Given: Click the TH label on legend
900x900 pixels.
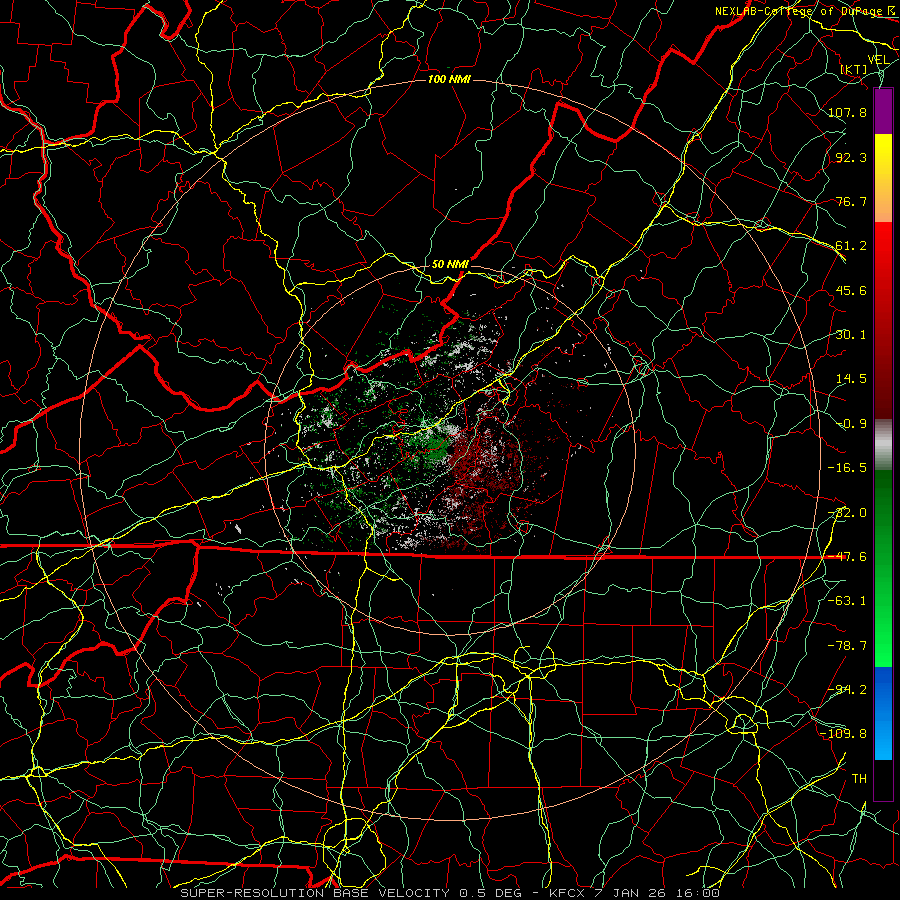Looking at the screenshot, I should [x=859, y=779].
